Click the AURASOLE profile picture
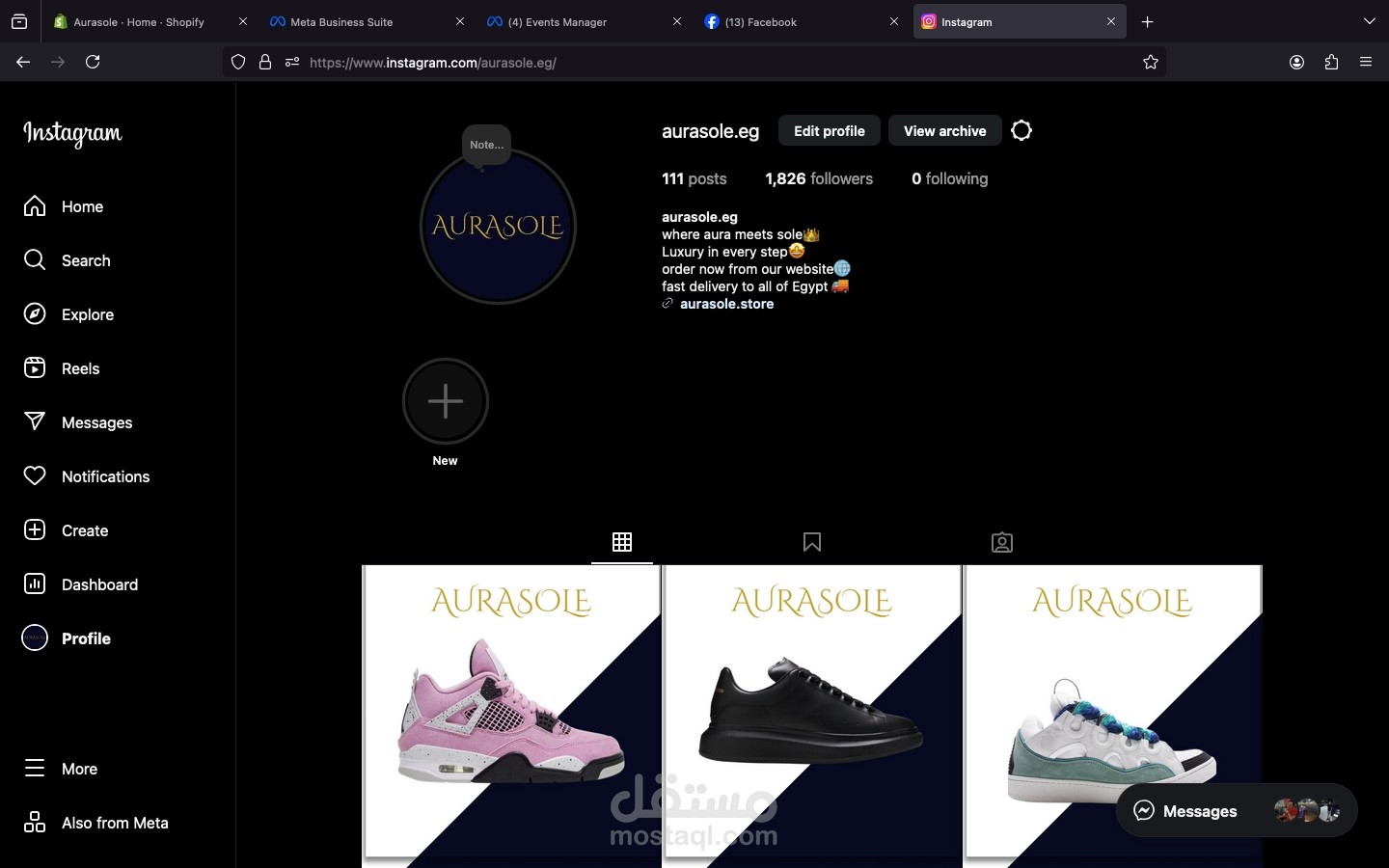Image resolution: width=1389 pixels, height=868 pixels. tap(498, 227)
